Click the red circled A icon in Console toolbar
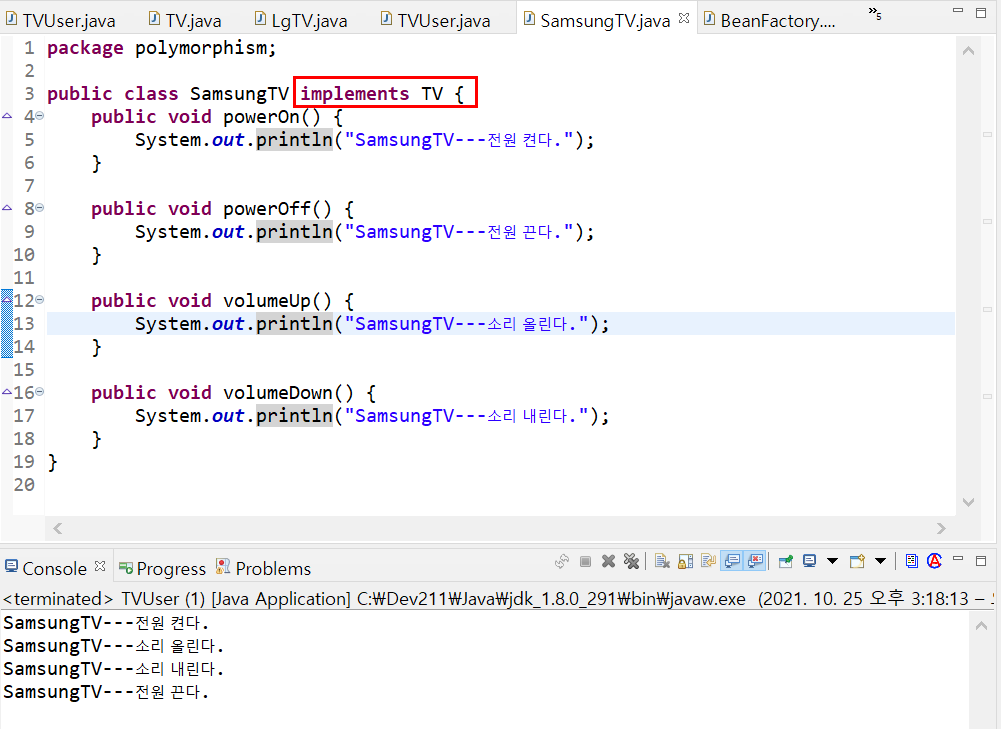 click(935, 561)
